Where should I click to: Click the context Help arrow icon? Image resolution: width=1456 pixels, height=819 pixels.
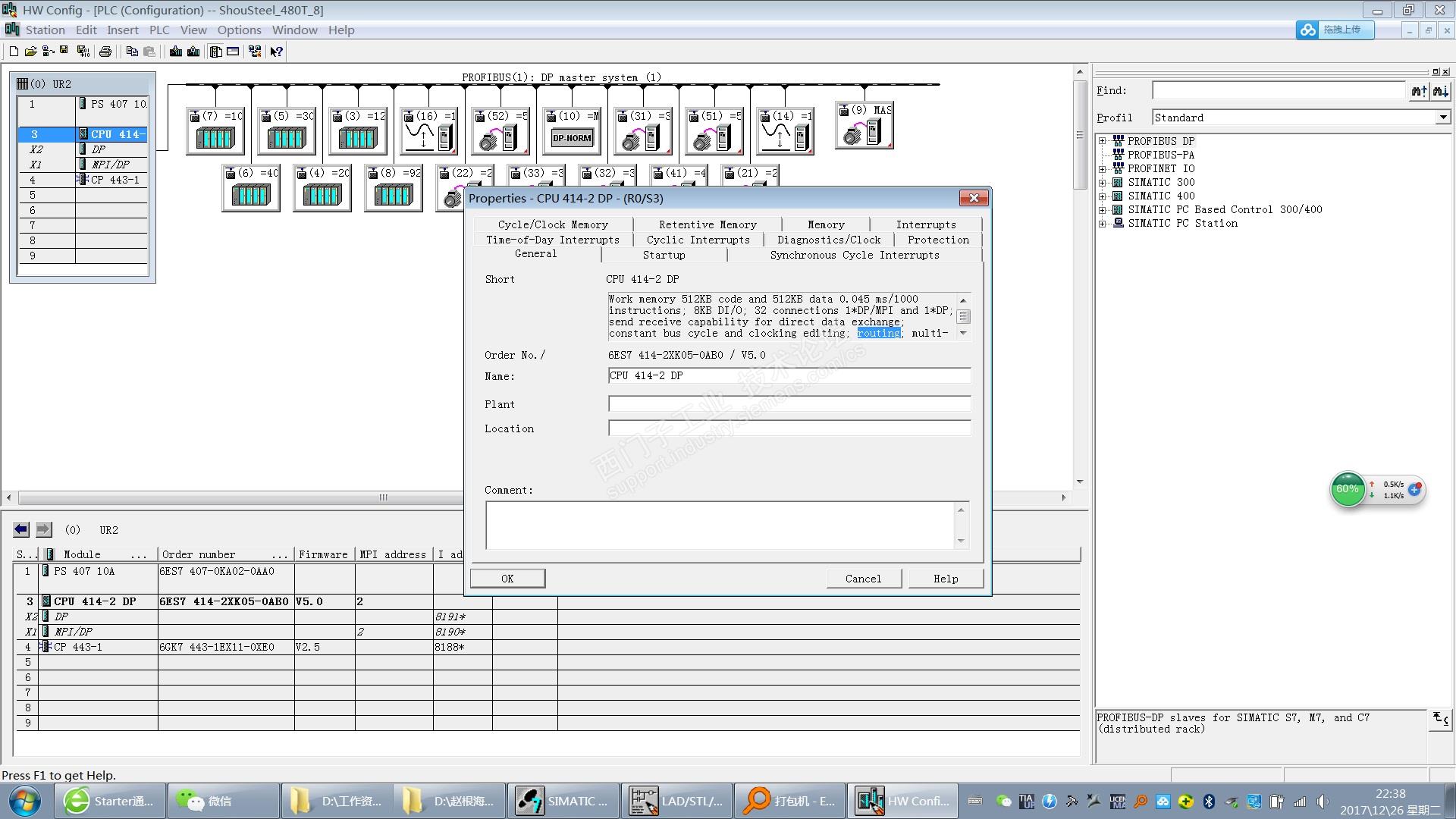[277, 52]
